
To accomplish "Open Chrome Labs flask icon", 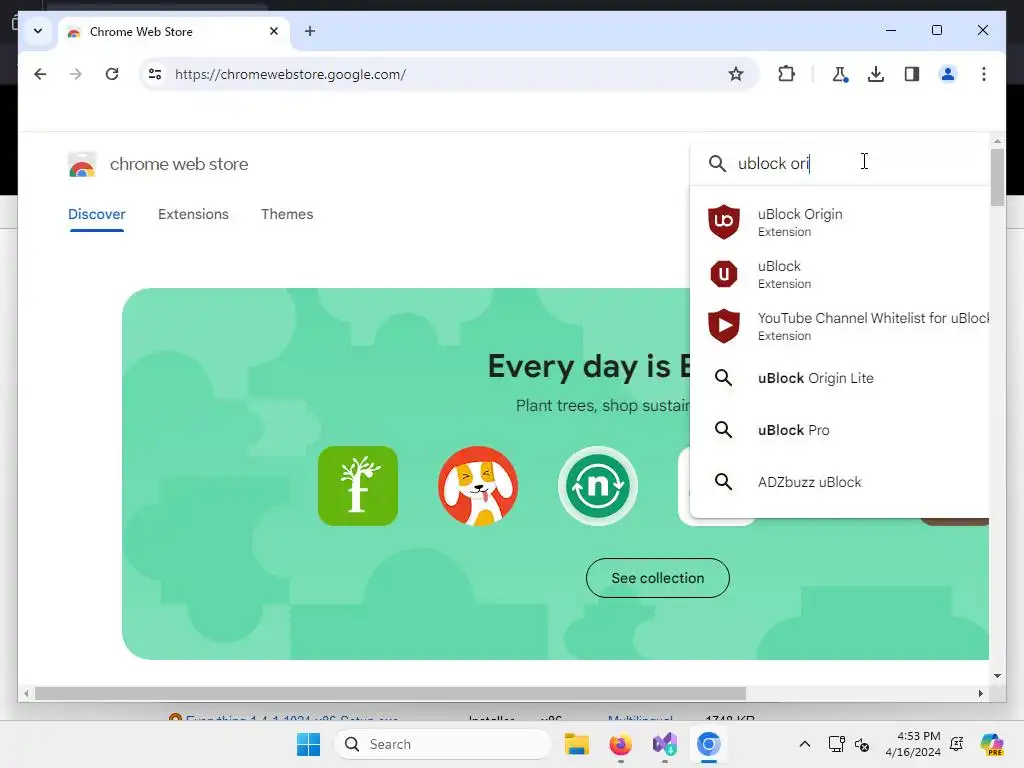I will coord(840,74).
